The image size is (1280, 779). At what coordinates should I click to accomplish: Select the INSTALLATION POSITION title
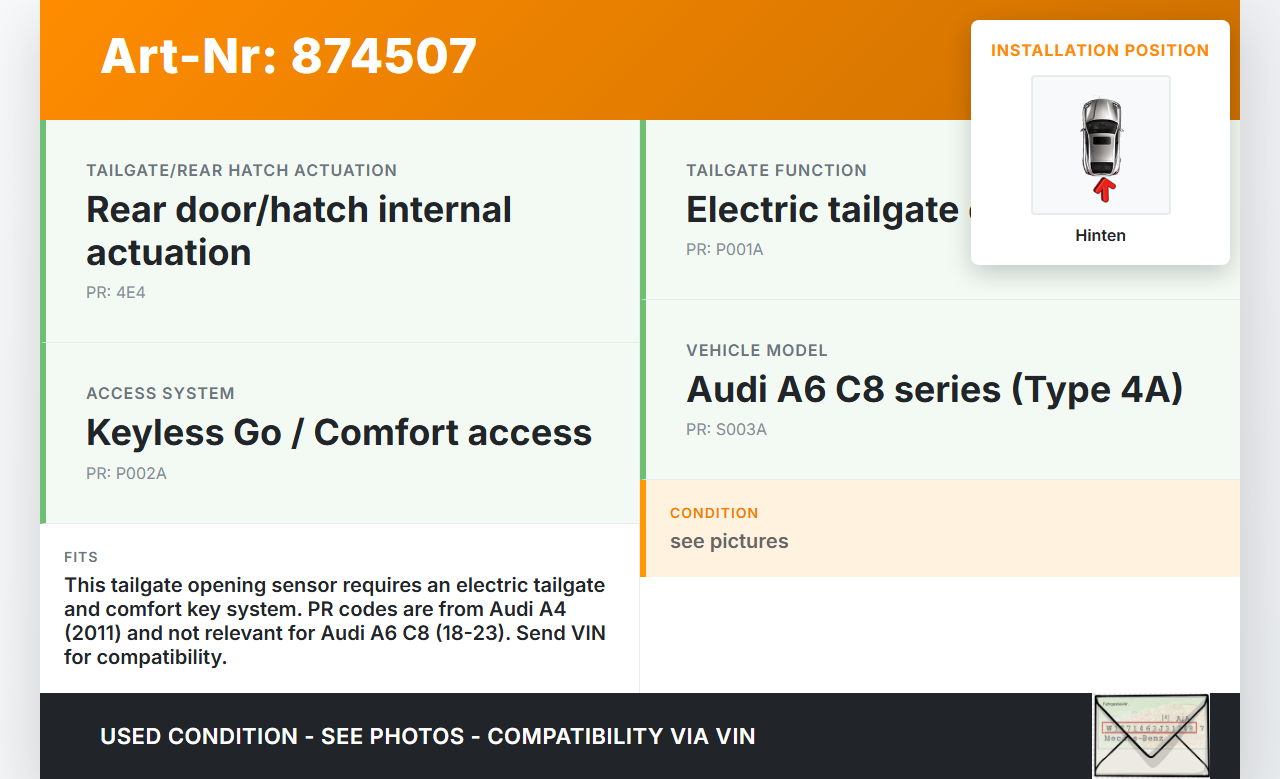click(x=1100, y=50)
